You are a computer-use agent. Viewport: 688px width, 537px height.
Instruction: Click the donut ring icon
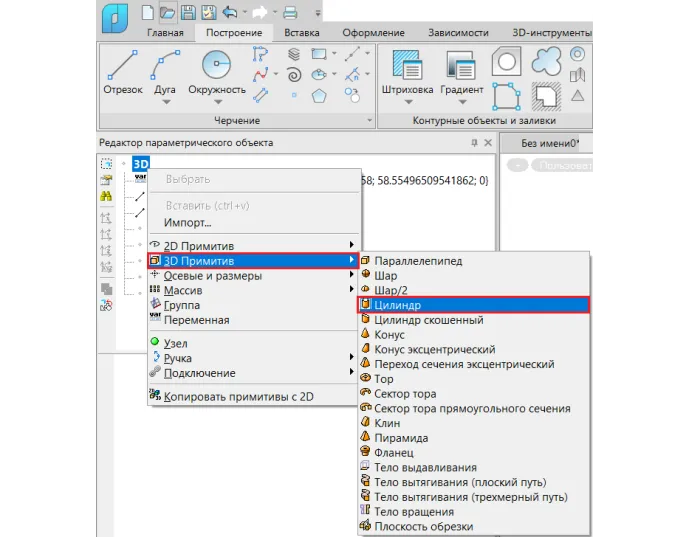click(x=577, y=54)
